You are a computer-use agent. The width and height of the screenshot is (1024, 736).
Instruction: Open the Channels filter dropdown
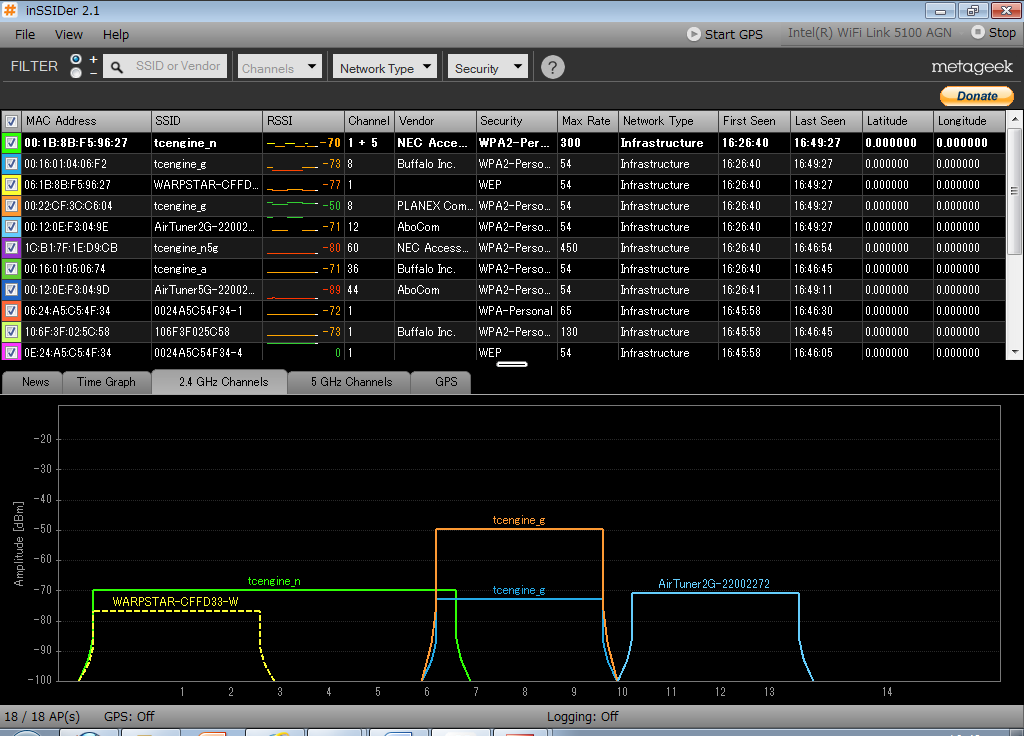tap(280, 67)
